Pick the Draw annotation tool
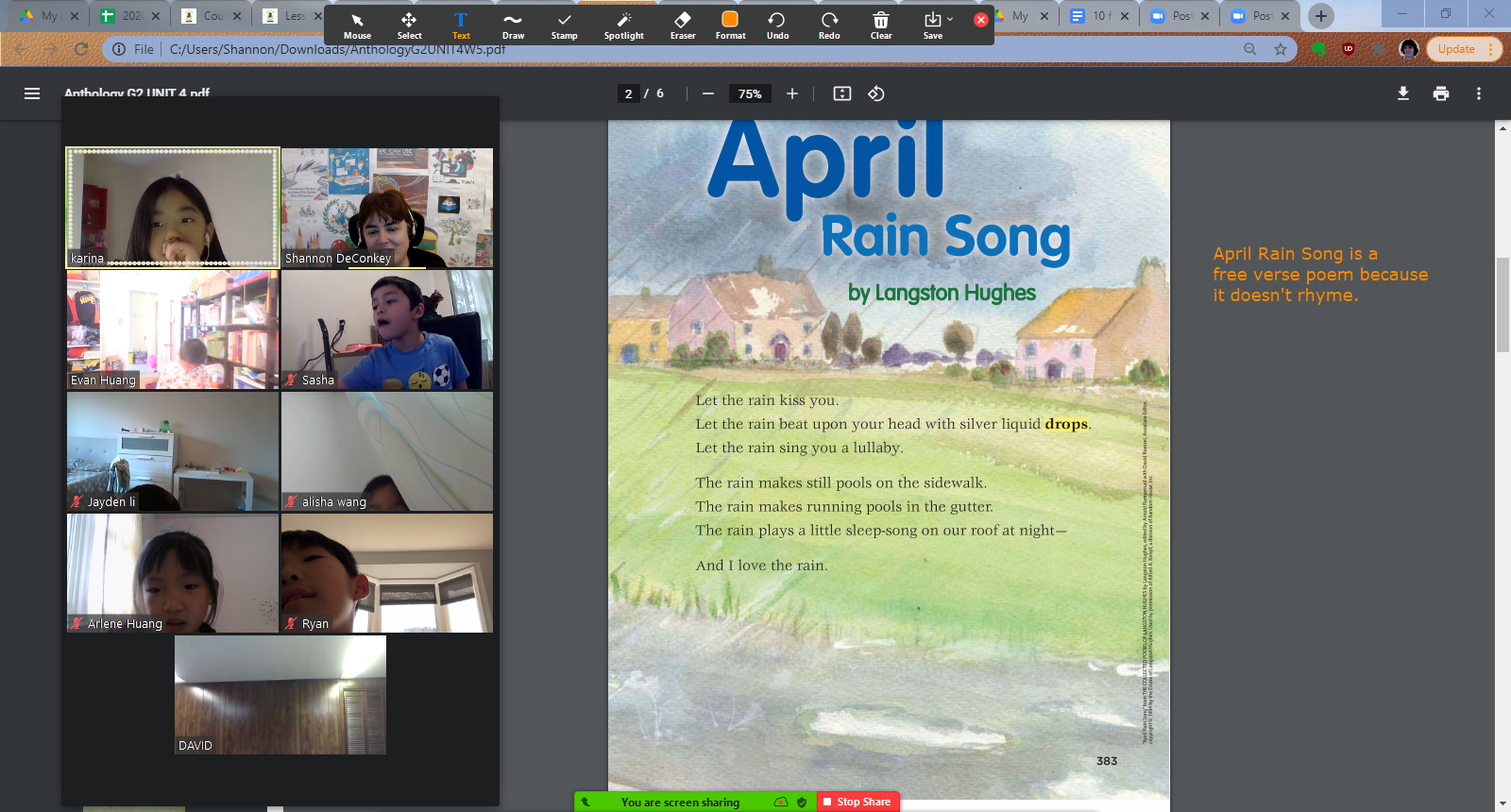Viewport: 1511px width, 812px height. [513, 26]
